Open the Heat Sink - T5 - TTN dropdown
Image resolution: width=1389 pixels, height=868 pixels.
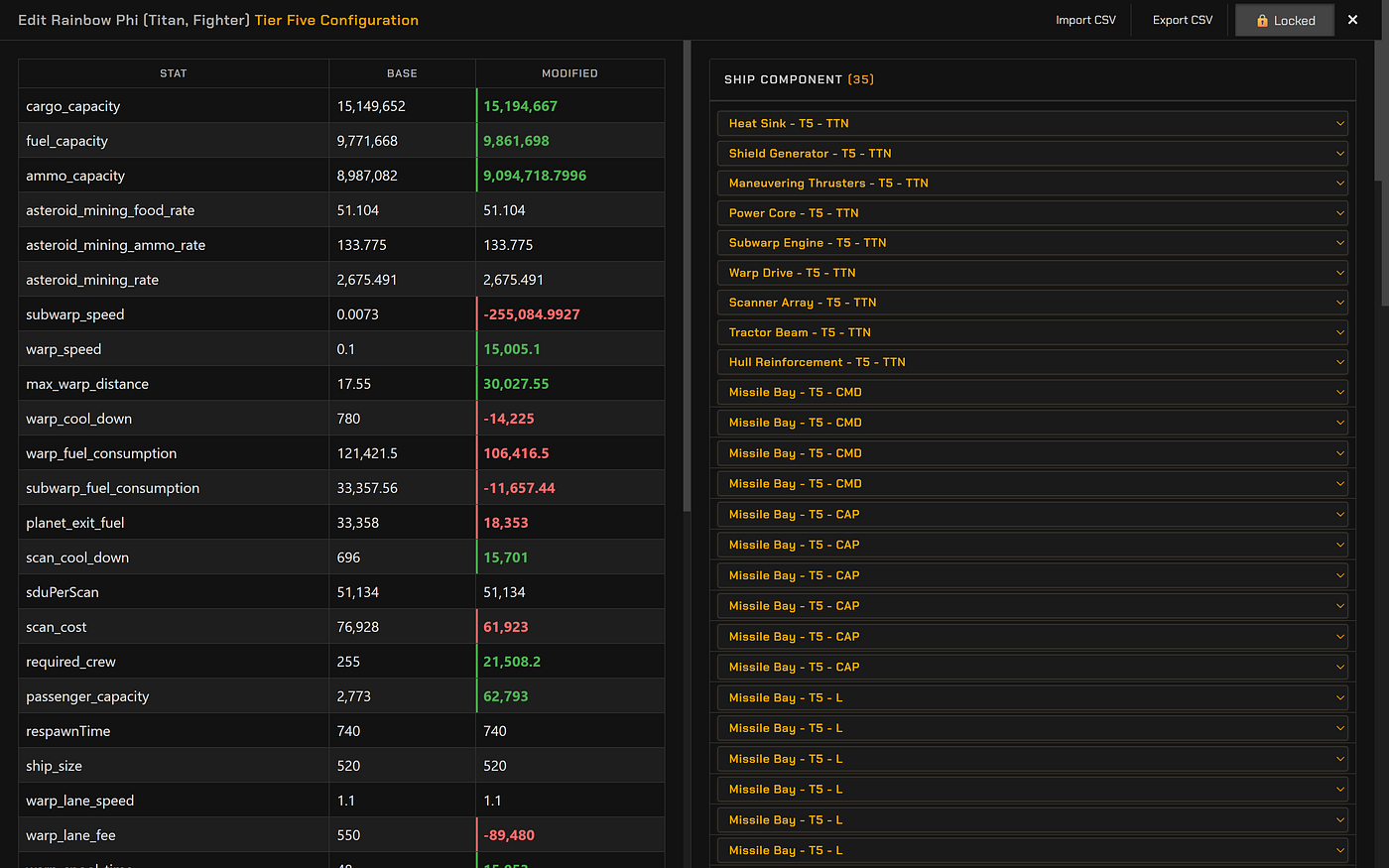pyautogui.click(x=1032, y=123)
